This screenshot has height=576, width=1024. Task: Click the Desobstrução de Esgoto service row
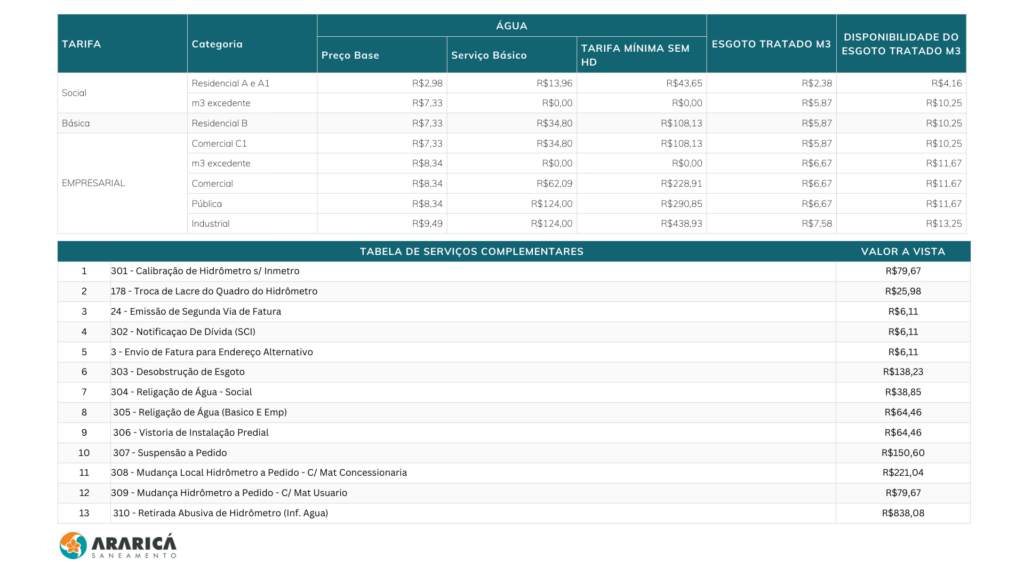pos(178,372)
